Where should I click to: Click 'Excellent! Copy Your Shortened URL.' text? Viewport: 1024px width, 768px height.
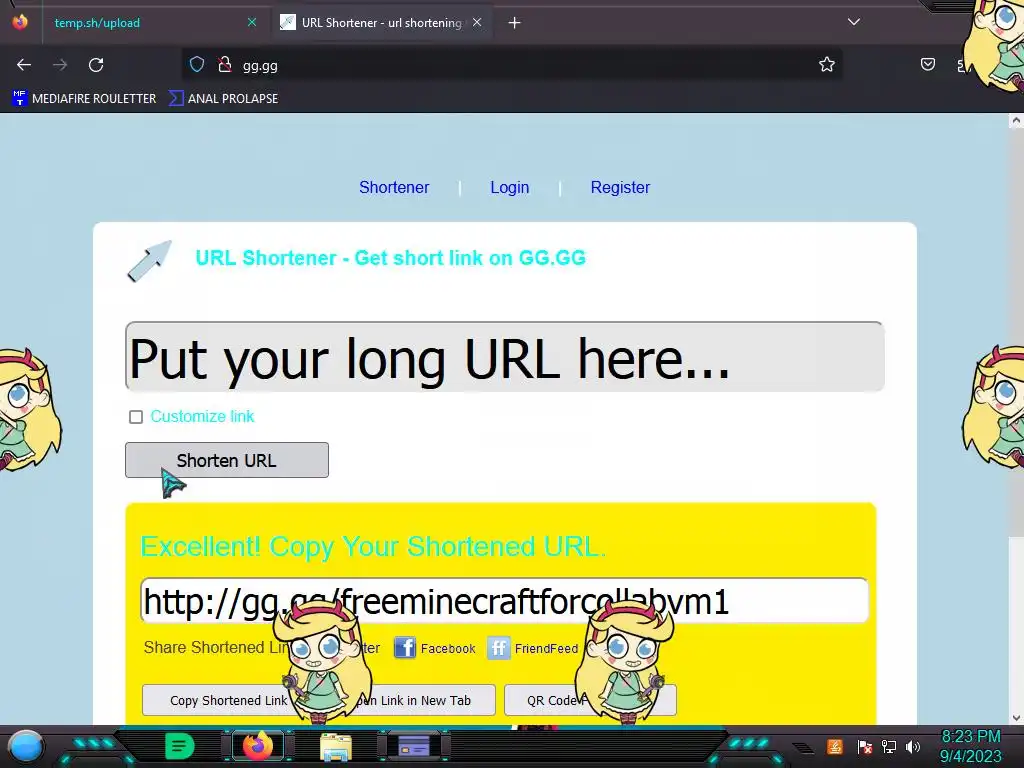373,547
